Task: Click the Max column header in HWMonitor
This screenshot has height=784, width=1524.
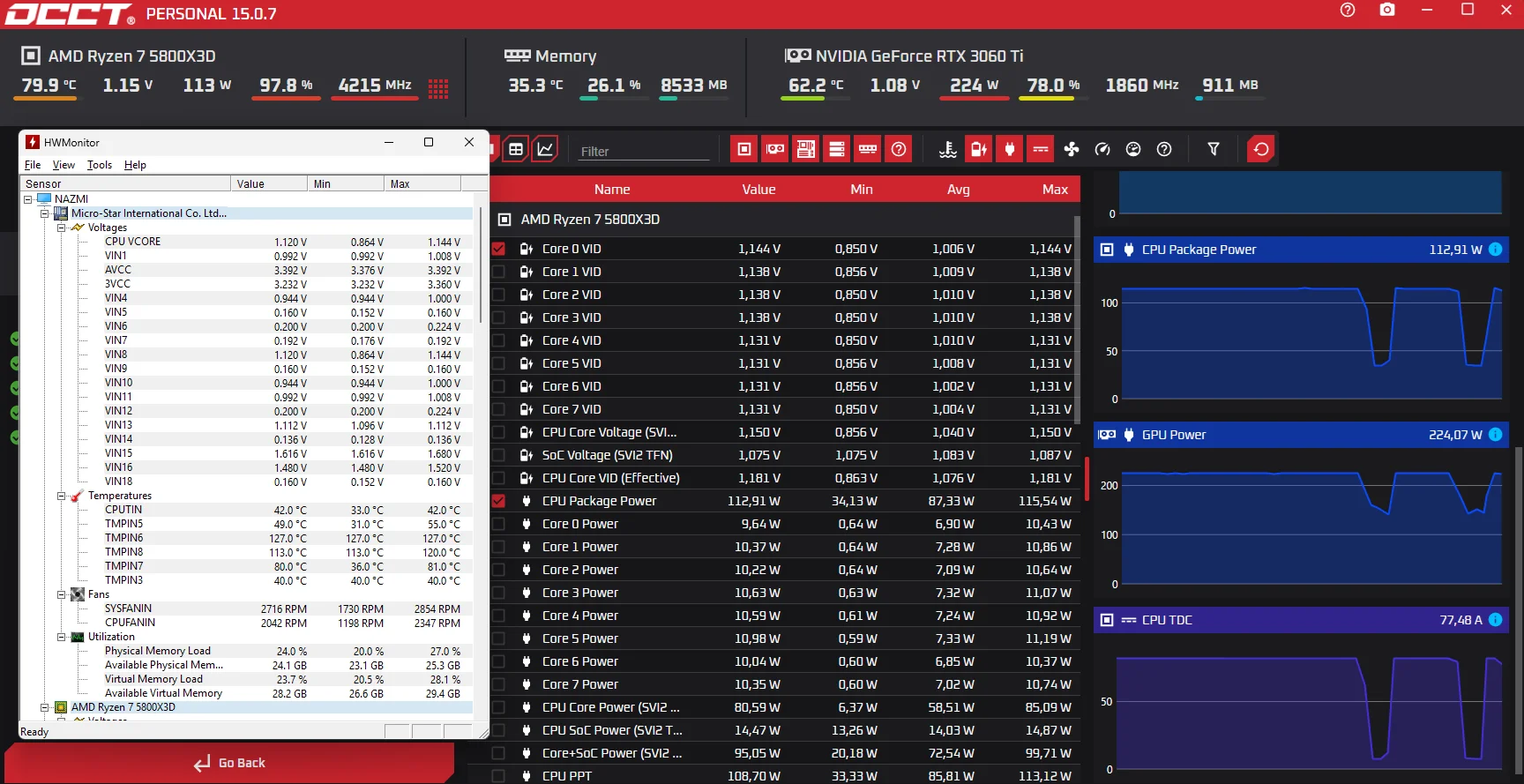Action: coord(422,183)
